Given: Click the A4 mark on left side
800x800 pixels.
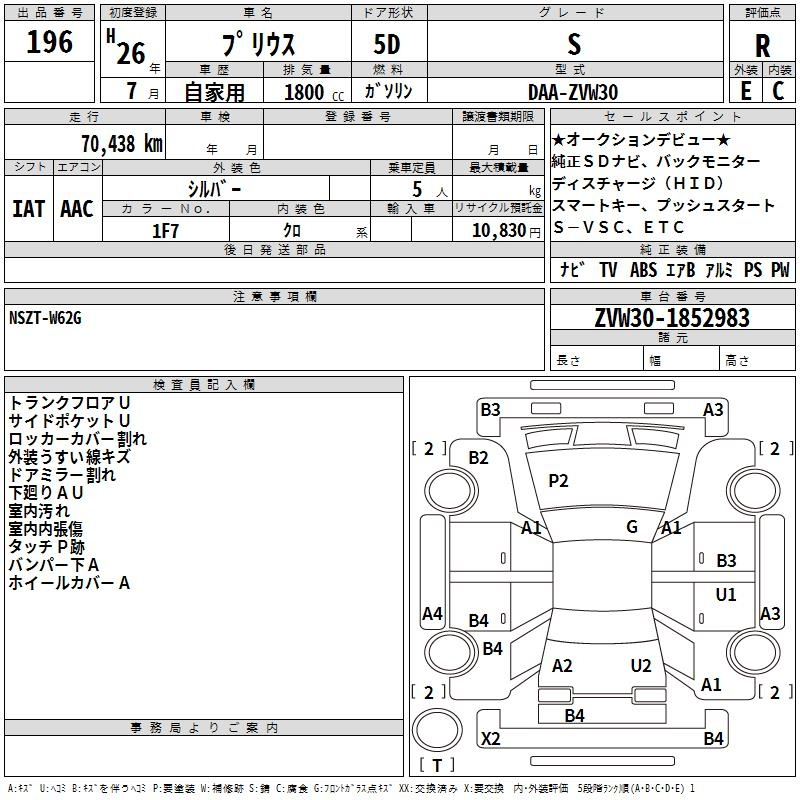Looking at the screenshot, I should [x=432, y=613].
